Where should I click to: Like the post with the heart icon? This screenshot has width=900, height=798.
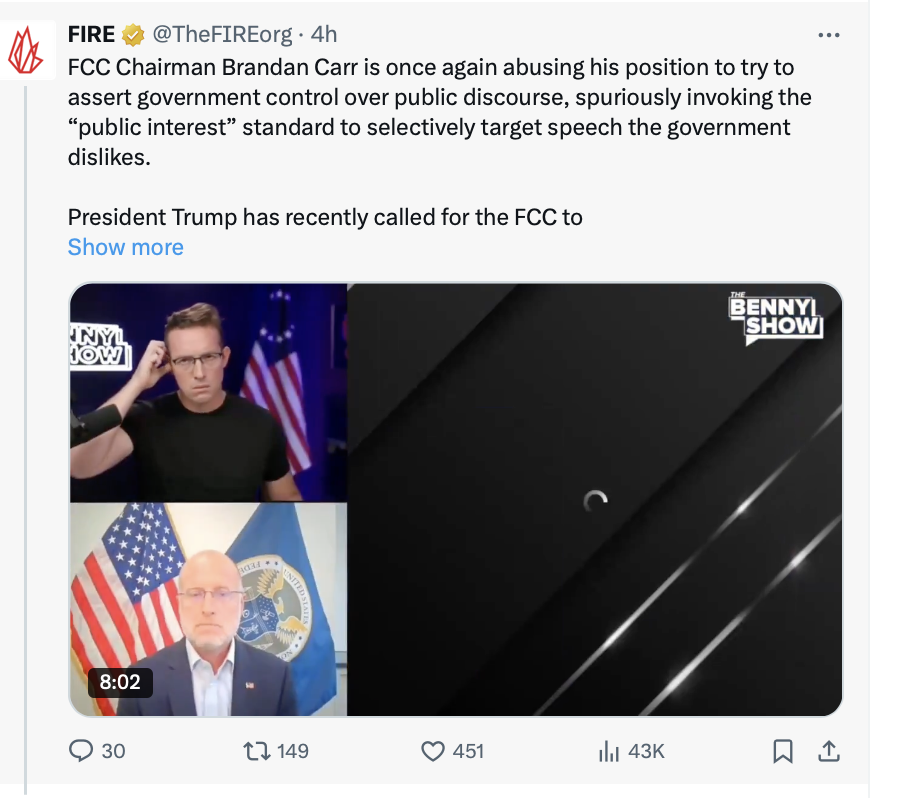[x=433, y=750]
